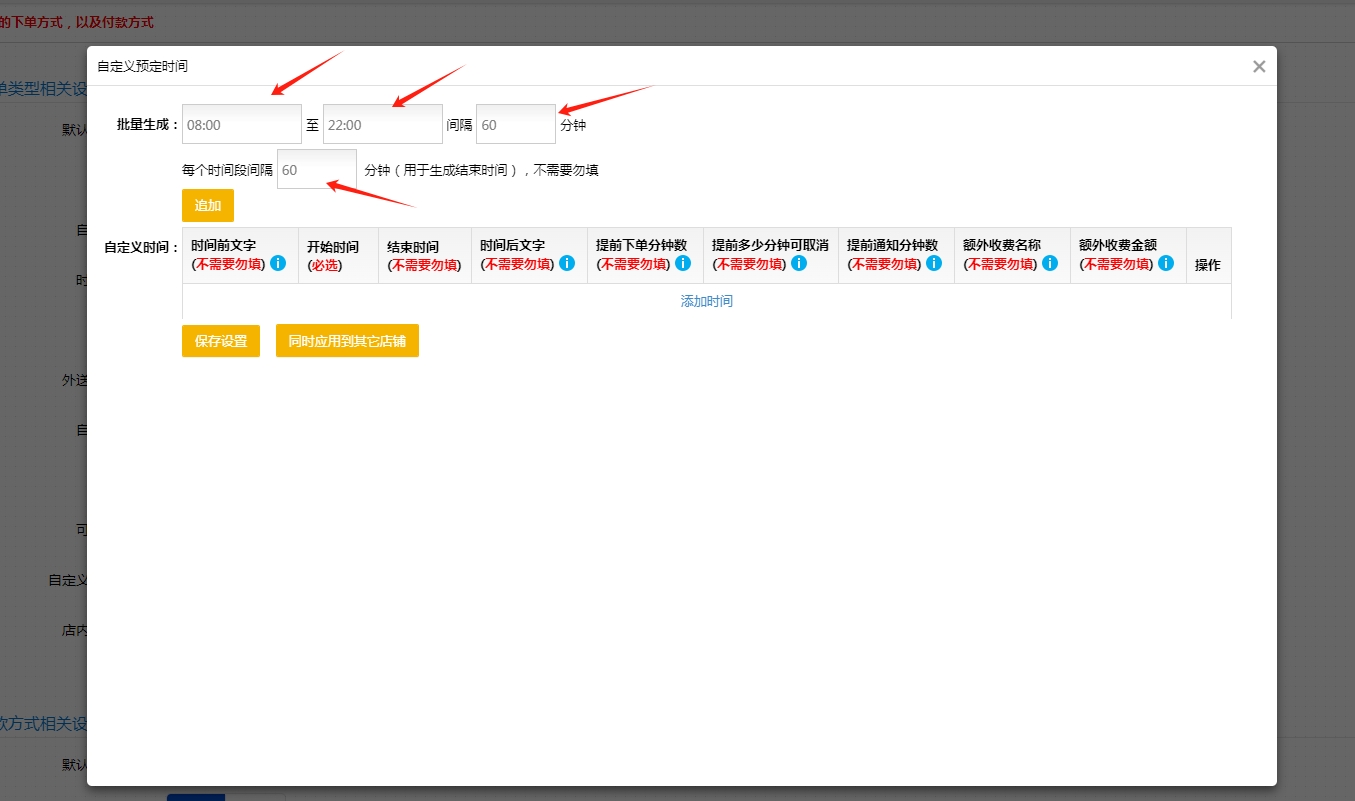
Task: Click info icon in 额外收费金额 column
Action: pos(1166,263)
